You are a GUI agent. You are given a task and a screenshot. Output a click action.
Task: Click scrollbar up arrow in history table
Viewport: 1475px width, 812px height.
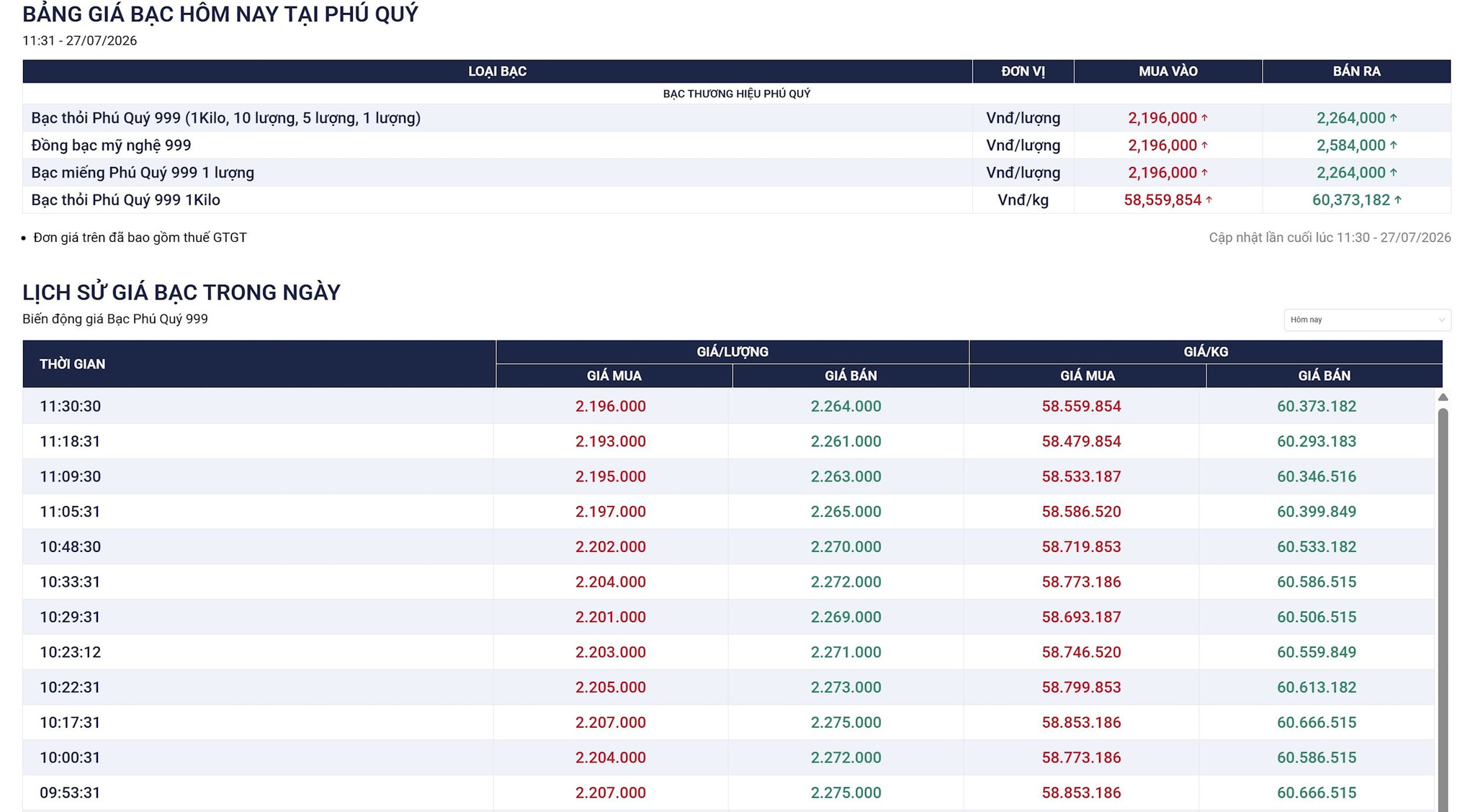pyautogui.click(x=1443, y=397)
